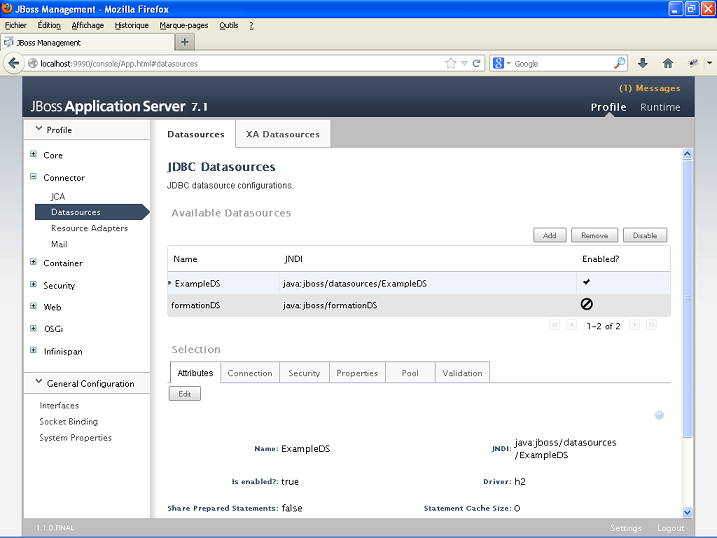Screen dimensions: 717x538
Task: Go to the Firefox home page icon
Action: [668, 63]
